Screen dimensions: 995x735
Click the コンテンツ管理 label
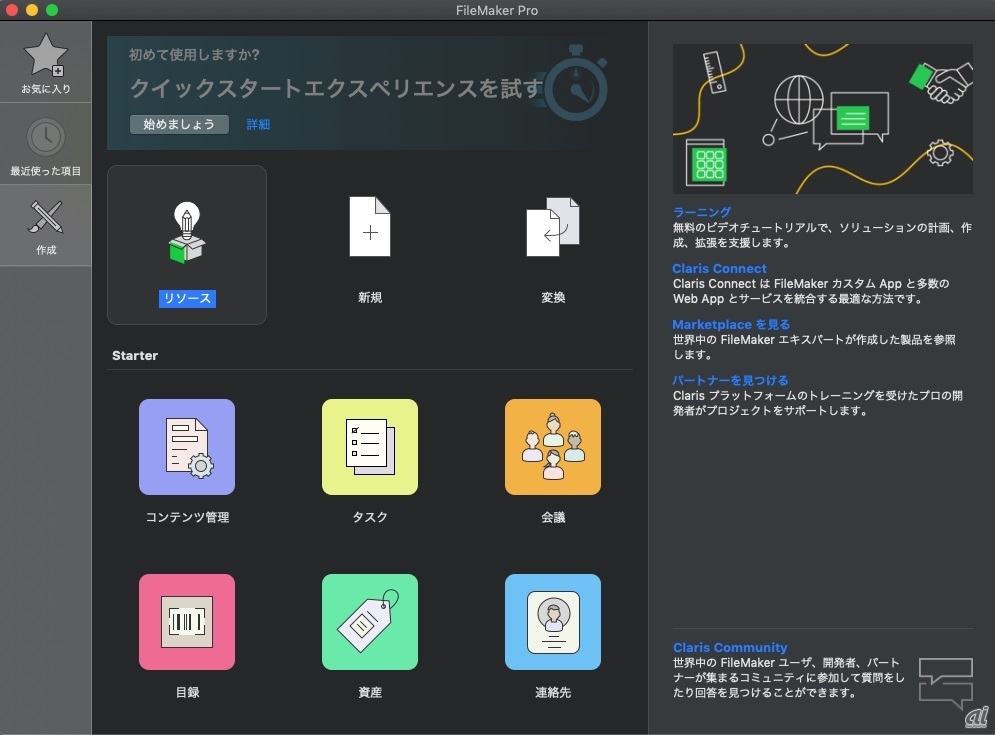[x=187, y=517]
